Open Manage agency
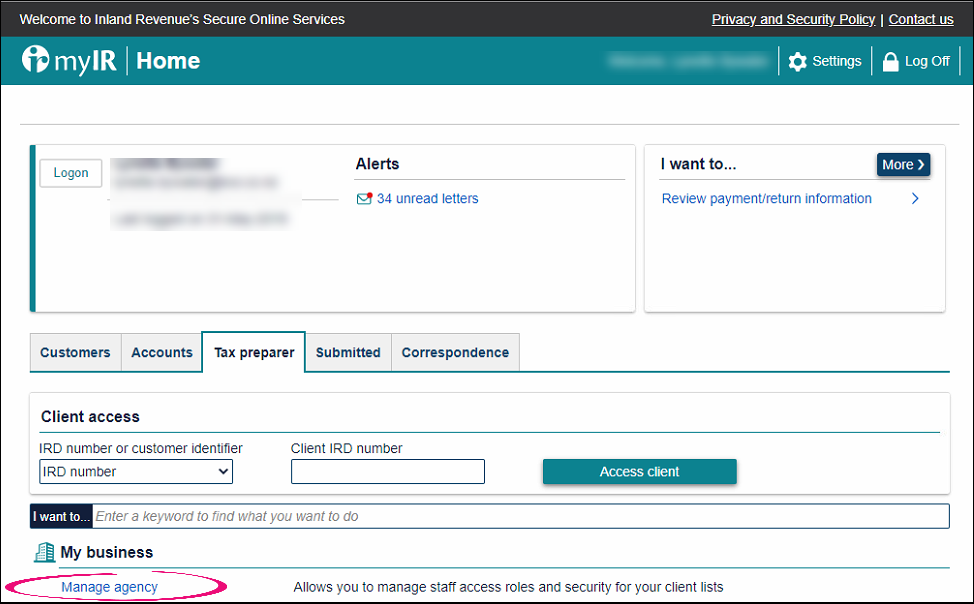The height and width of the screenshot is (604, 974). click(x=108, y=587)
